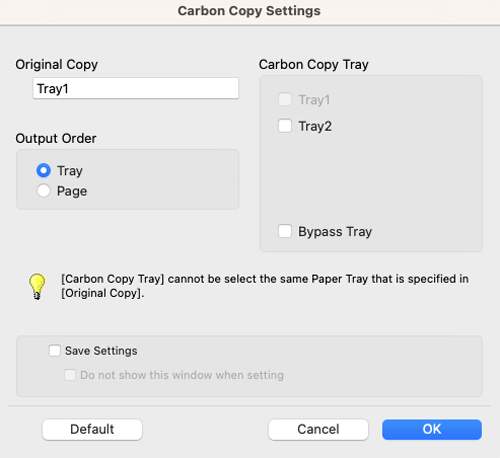This screenshot has height=458, width=500.
Task: Choose Page as the output order
Action: pyautogui.click(x=43, y=191)
